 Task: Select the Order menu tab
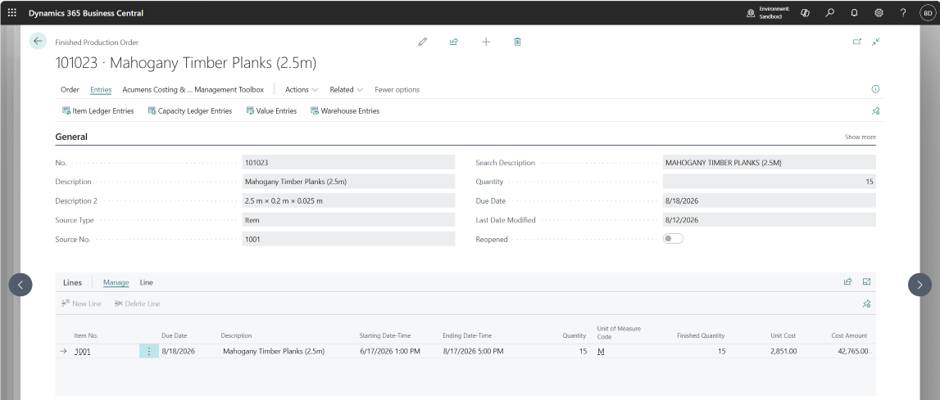tap(70, 89)
